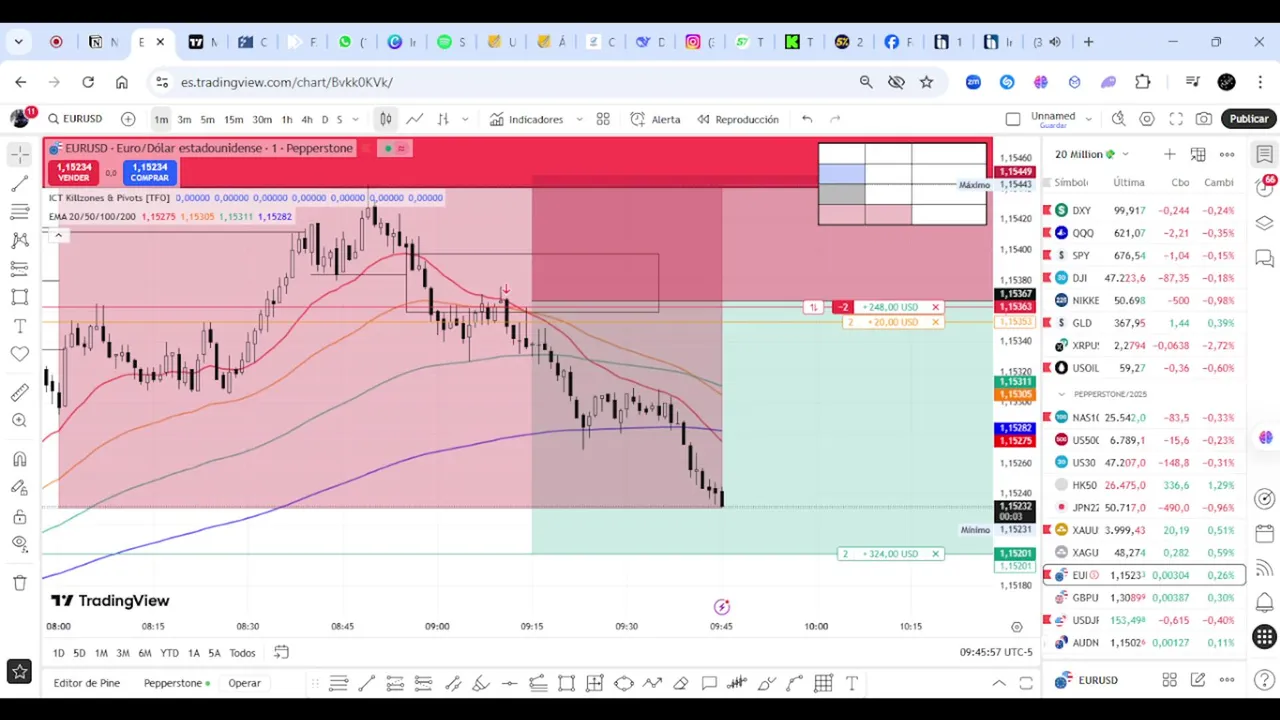The image size is (1280, 720).
Task: Open chart settings gear icon
Action: (x=1147, y=119)
